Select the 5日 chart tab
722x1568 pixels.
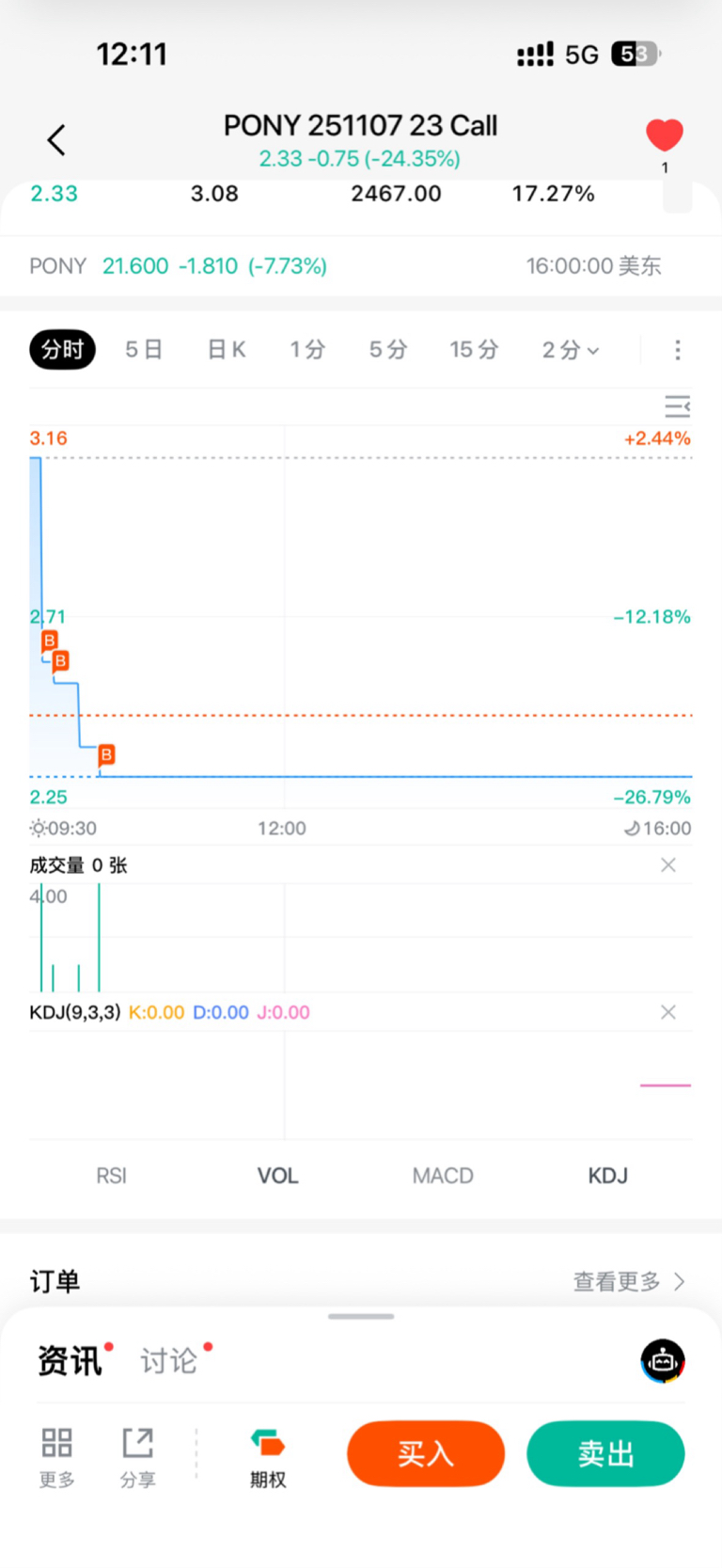click(x=144, y=350)
